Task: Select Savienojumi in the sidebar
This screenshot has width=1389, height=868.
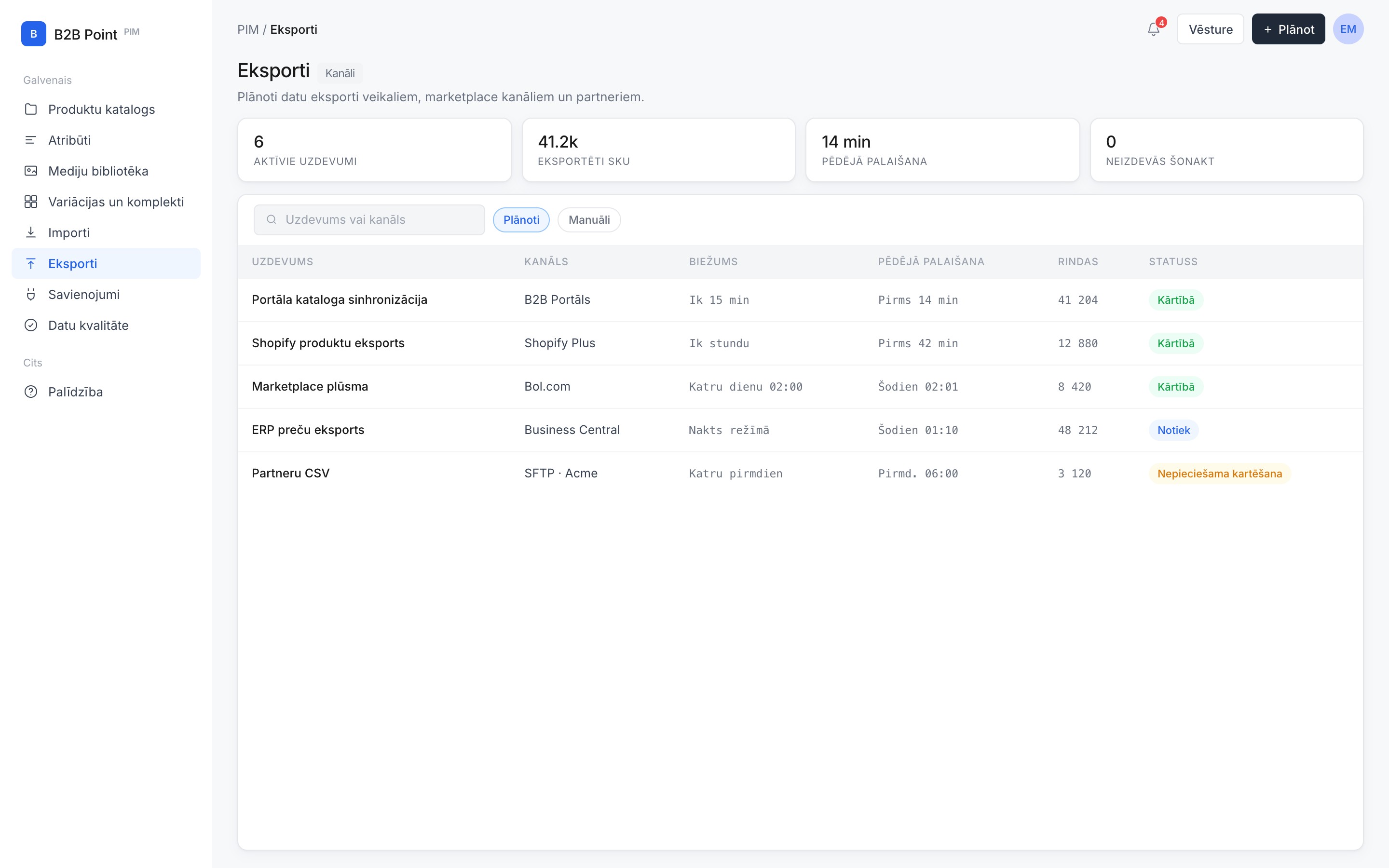Action: pyautogui.click(x=106, y=295)
